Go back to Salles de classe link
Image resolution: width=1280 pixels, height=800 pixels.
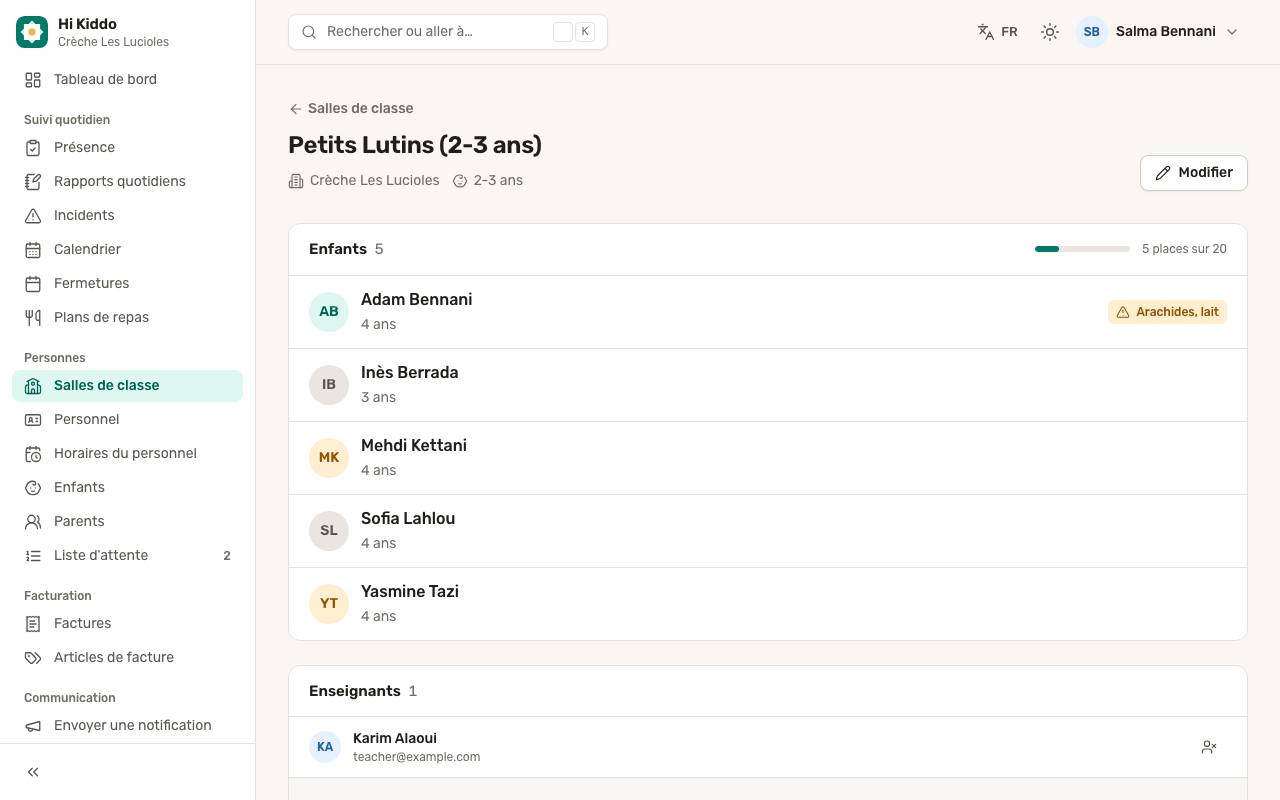(x=351, y=109)
